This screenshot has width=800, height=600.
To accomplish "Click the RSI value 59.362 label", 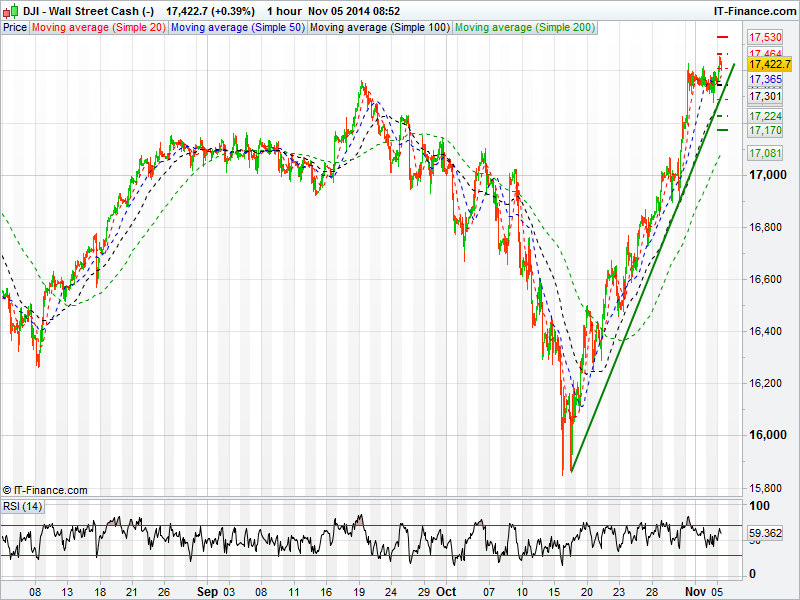I will [765, 533].
